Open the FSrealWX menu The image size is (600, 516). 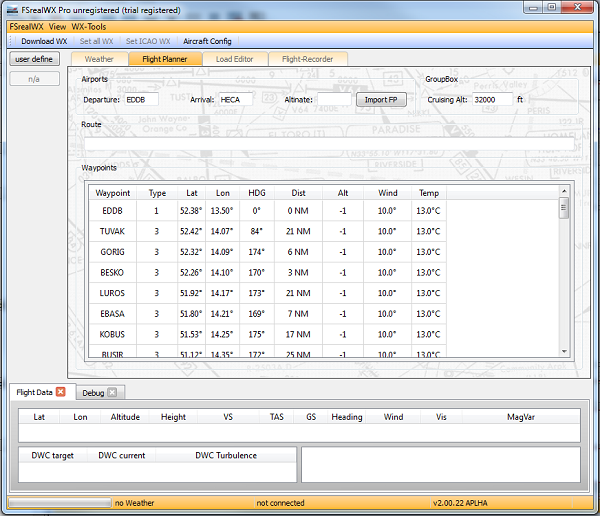(25, 27)
